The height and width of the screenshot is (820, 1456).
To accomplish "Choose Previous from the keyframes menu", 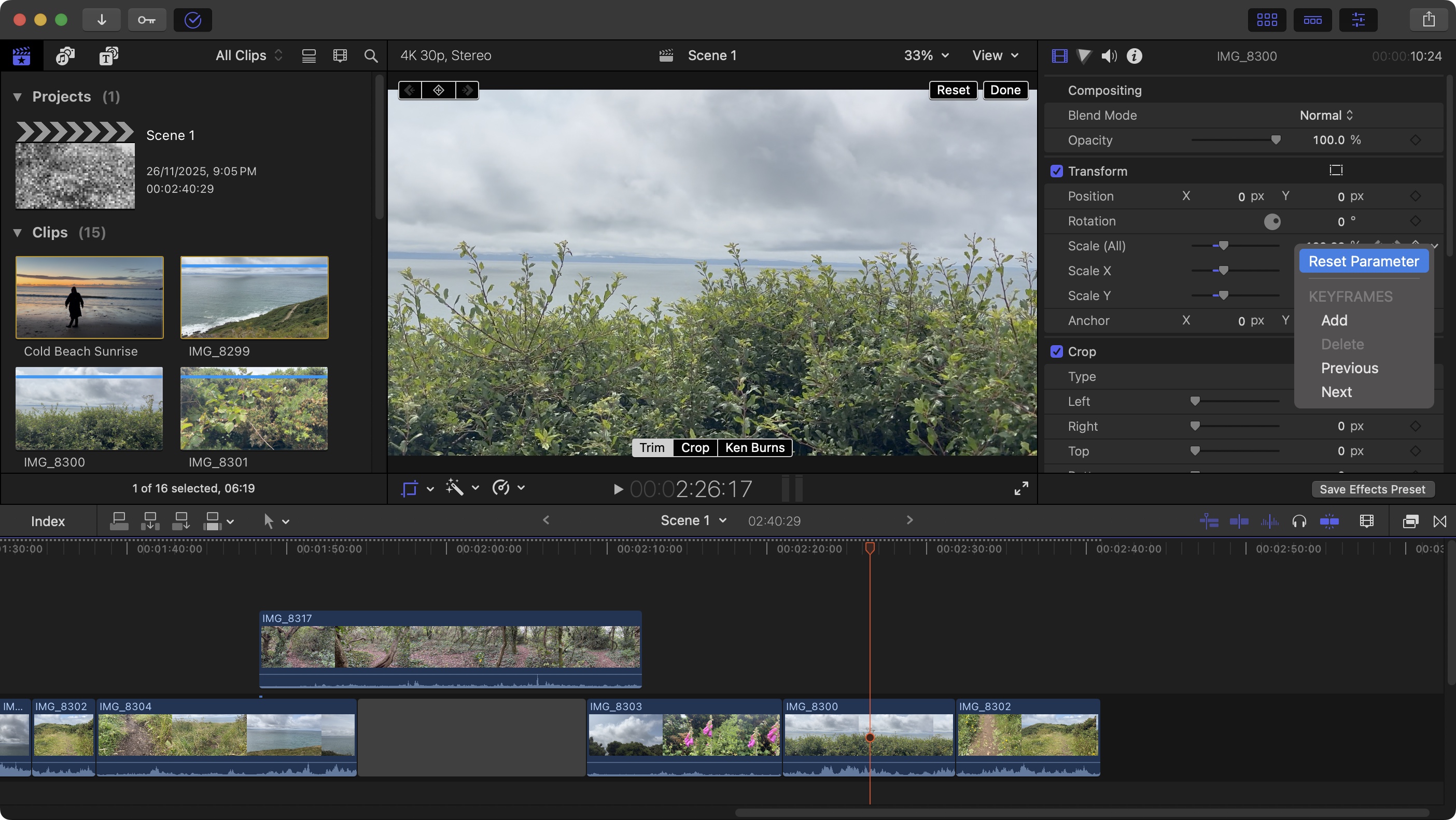I will pos(1350,368).
